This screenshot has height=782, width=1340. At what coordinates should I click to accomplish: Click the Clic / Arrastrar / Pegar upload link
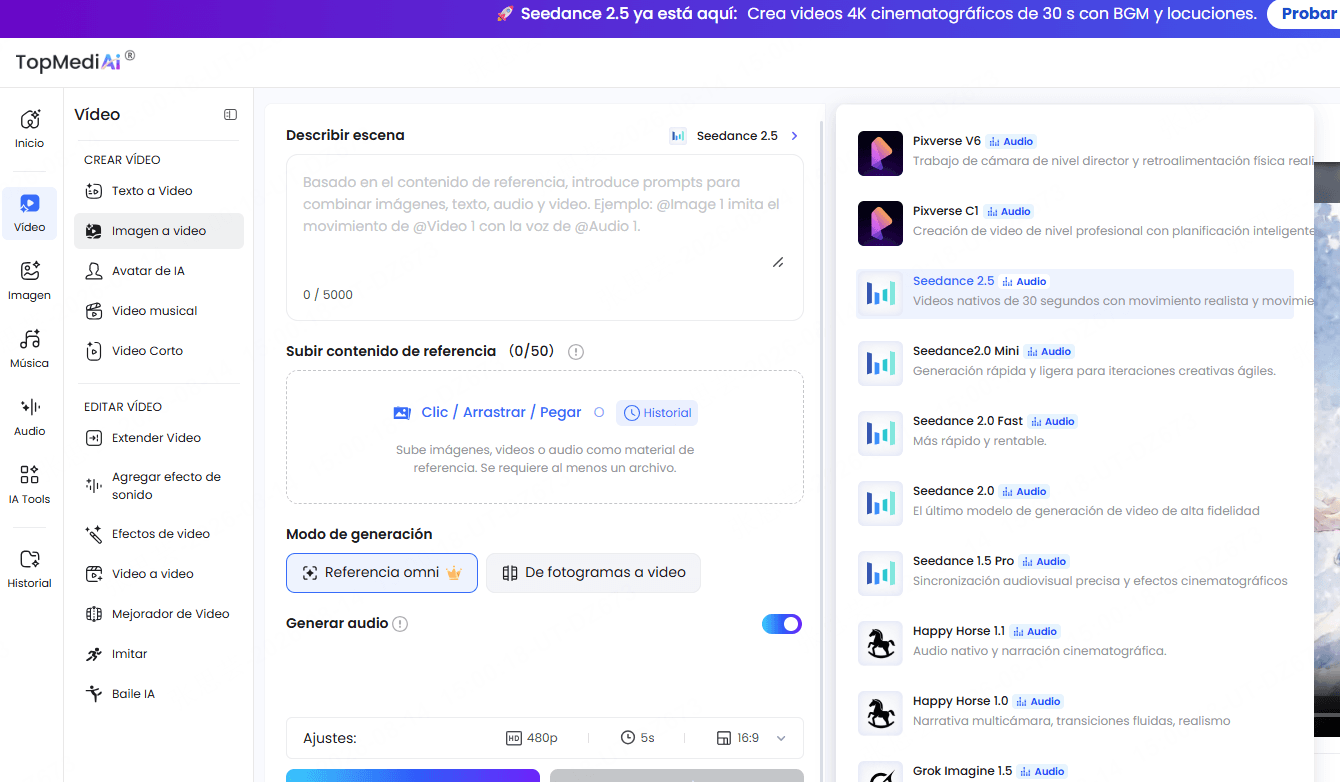[501, 412]
